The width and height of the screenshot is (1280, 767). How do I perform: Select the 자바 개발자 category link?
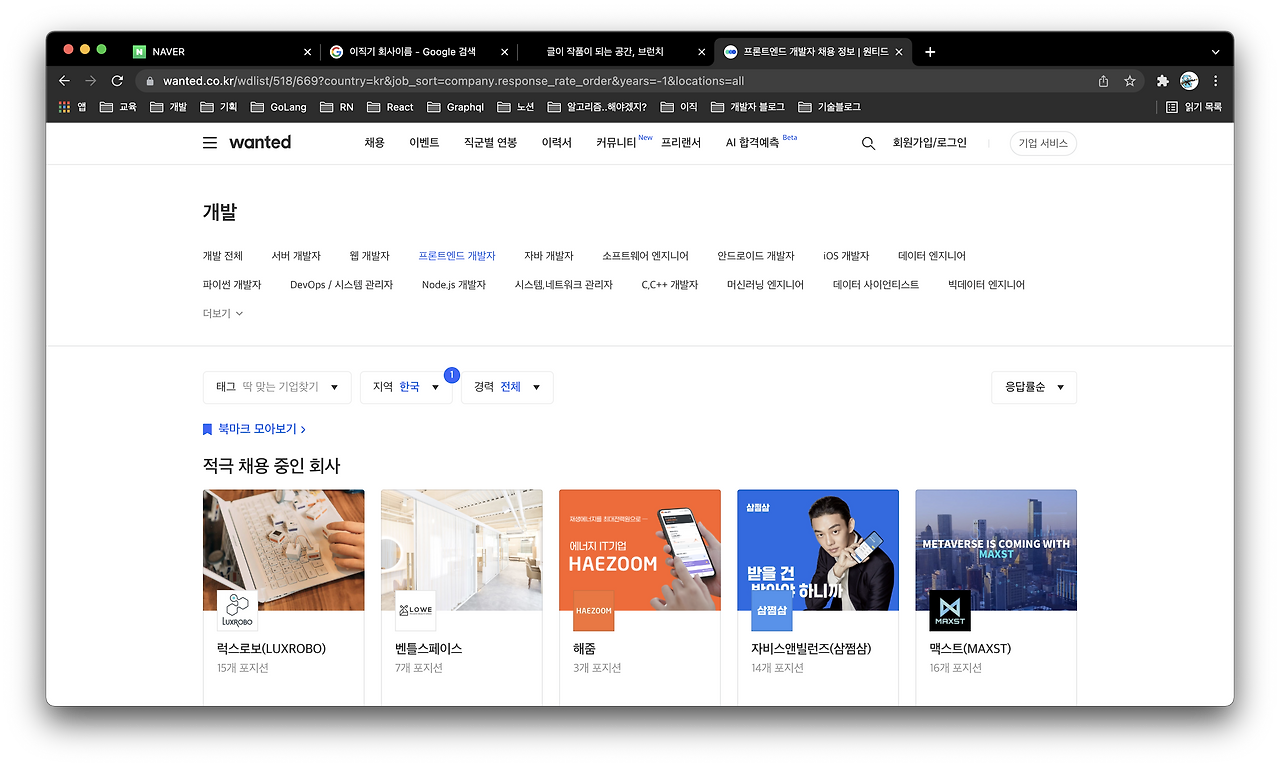[547, 255]
